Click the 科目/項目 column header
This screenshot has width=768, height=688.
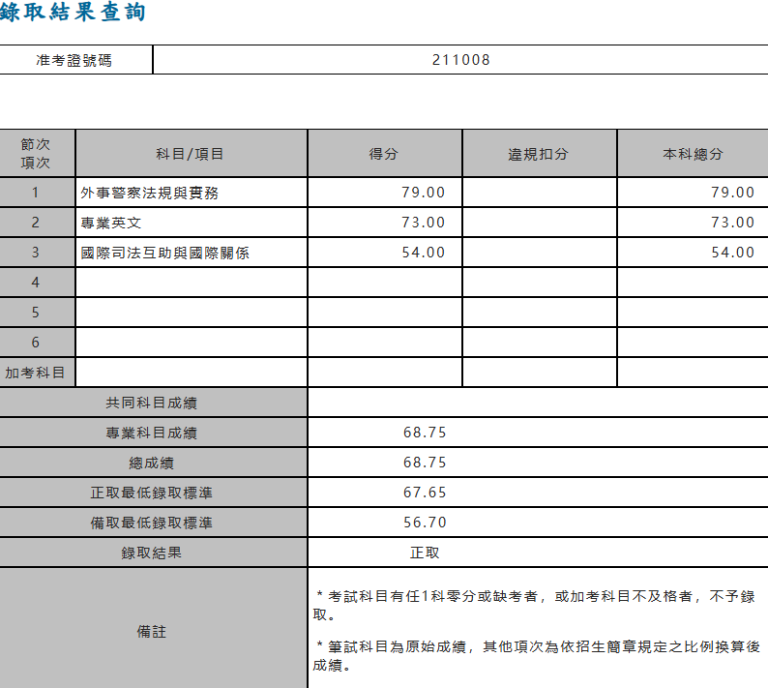[x=191, y=154]
